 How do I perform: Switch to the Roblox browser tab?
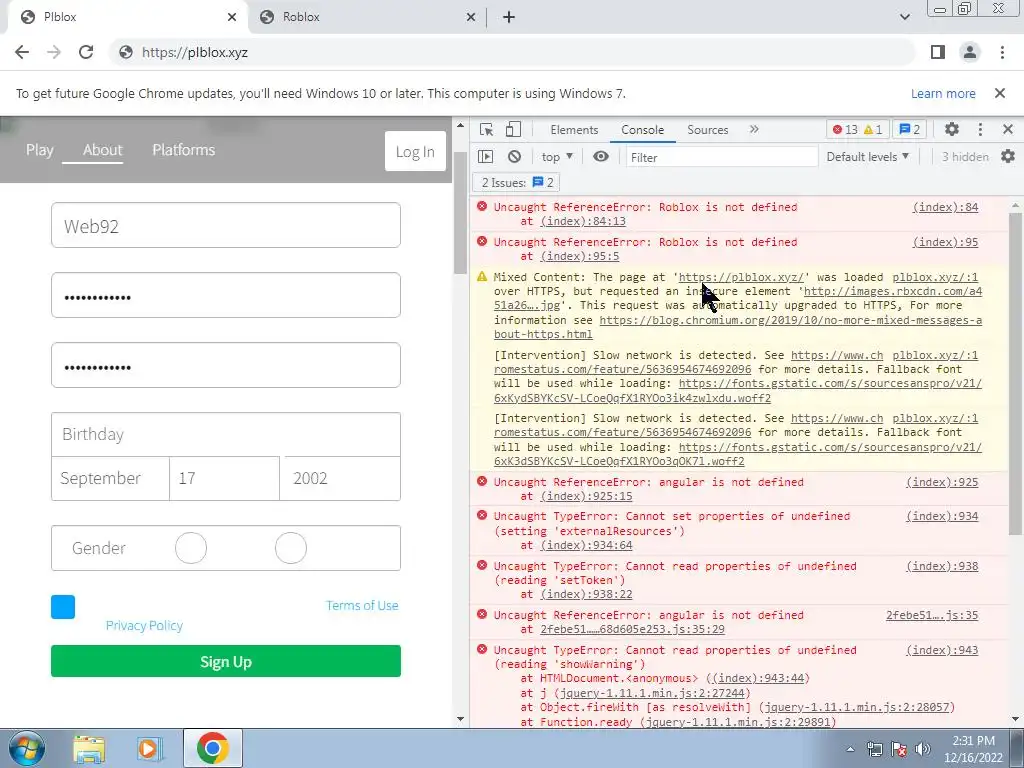point(368,17)
